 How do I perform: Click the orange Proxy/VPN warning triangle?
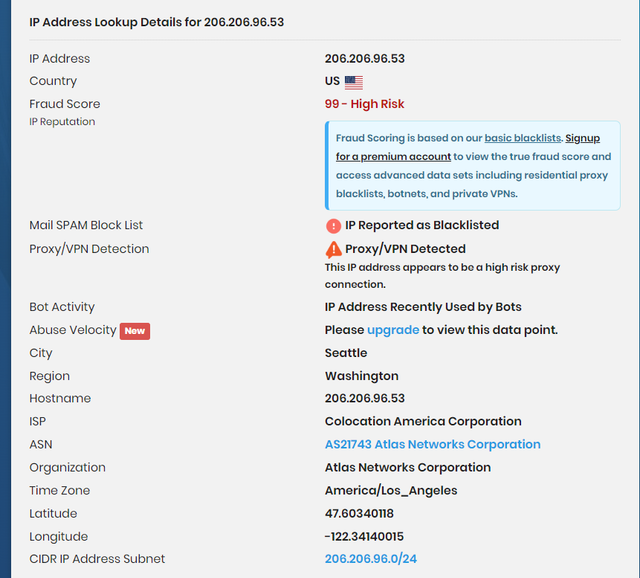point(333,249)
